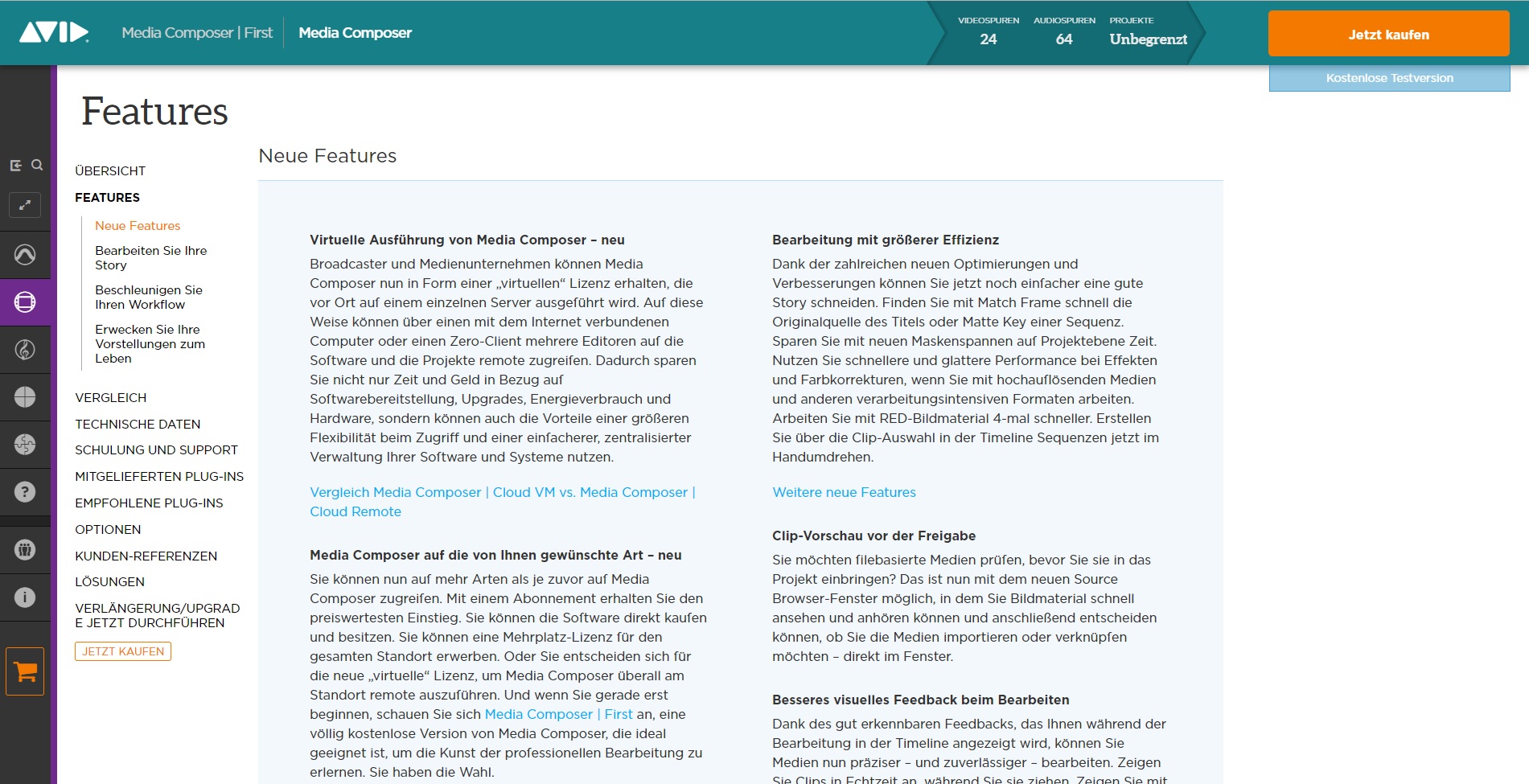Click the Features page heading
1529x784 pixels.
point(154,111)
